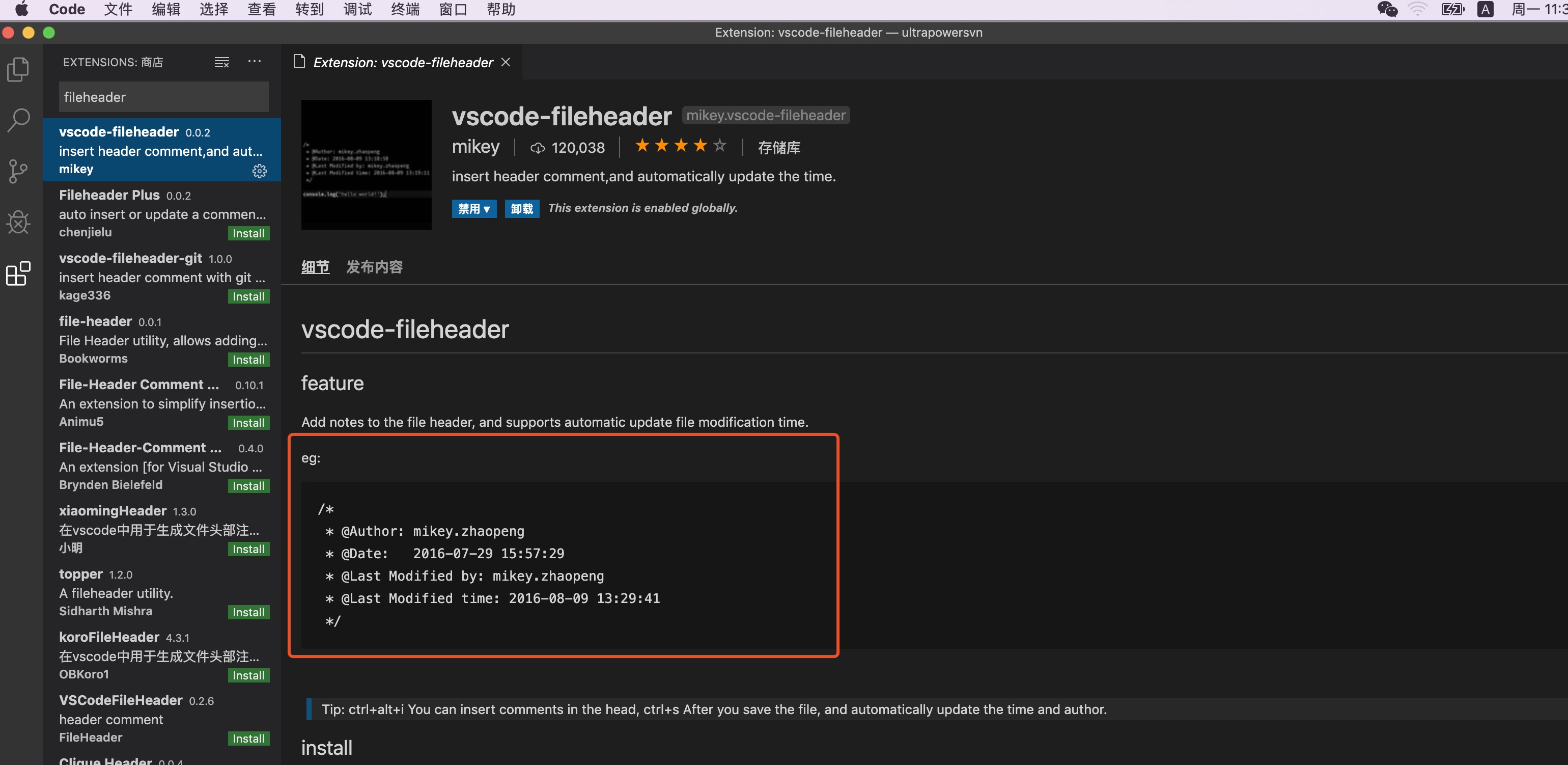Open the Source Control view icon

[x=18, y=172]
